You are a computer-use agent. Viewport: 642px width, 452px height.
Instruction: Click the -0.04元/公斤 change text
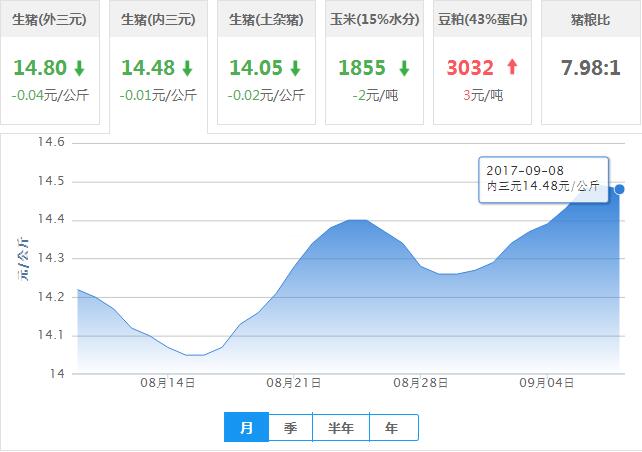pyautogui.click(x=50, y=96)
